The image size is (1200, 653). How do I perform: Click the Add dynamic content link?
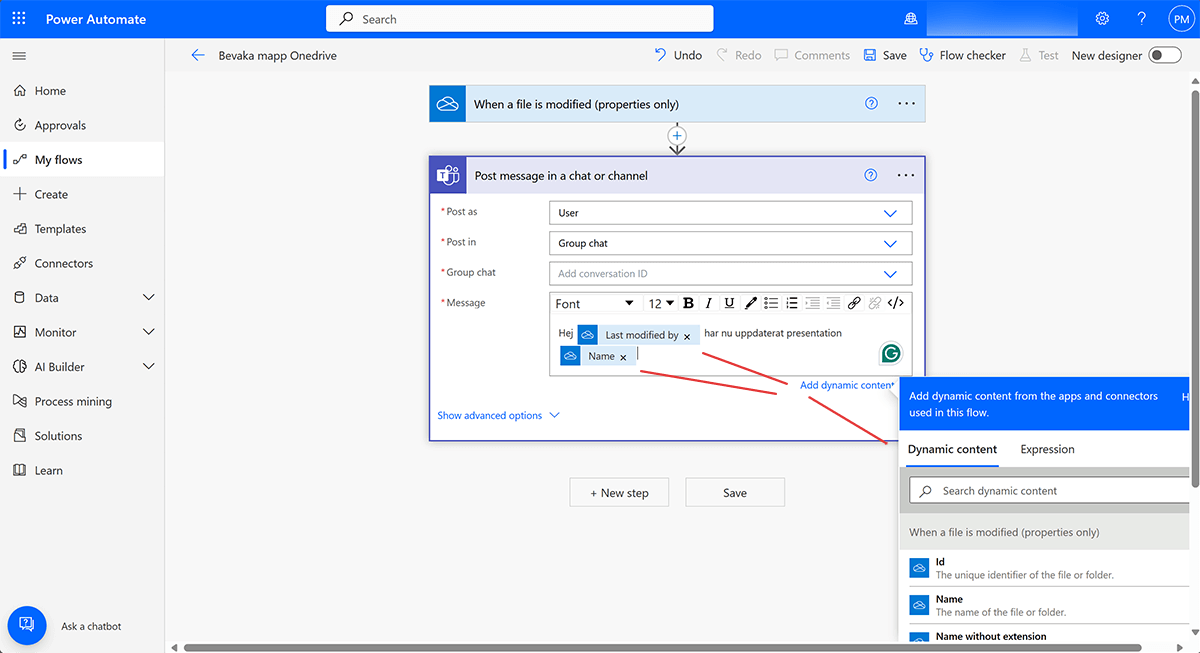tap(847, 385)
